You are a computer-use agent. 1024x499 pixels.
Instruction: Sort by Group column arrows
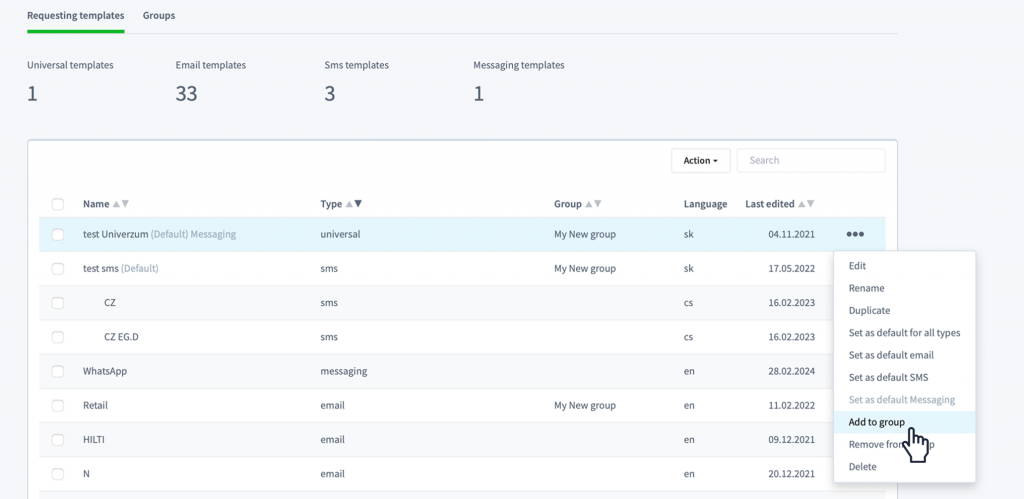tap(593, 204)
